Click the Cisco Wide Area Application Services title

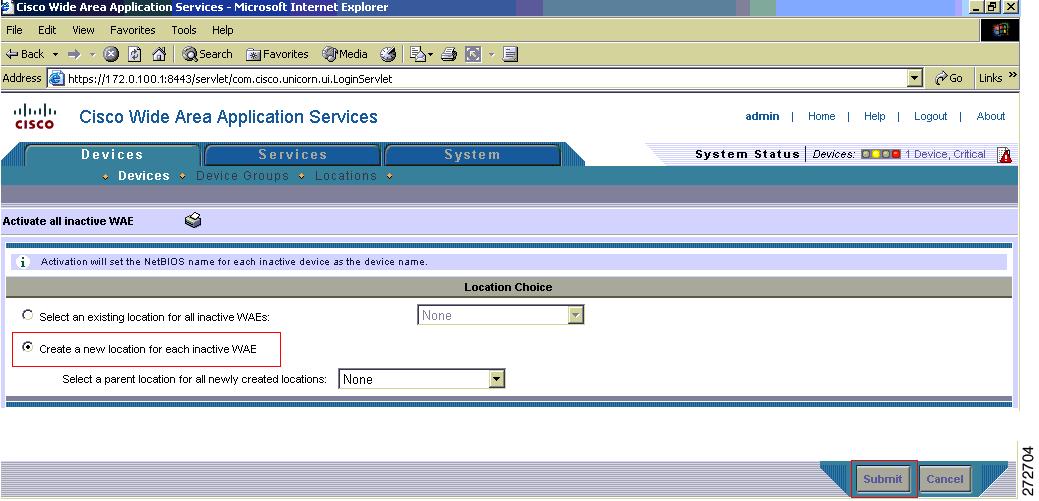[x=228, y=117]
